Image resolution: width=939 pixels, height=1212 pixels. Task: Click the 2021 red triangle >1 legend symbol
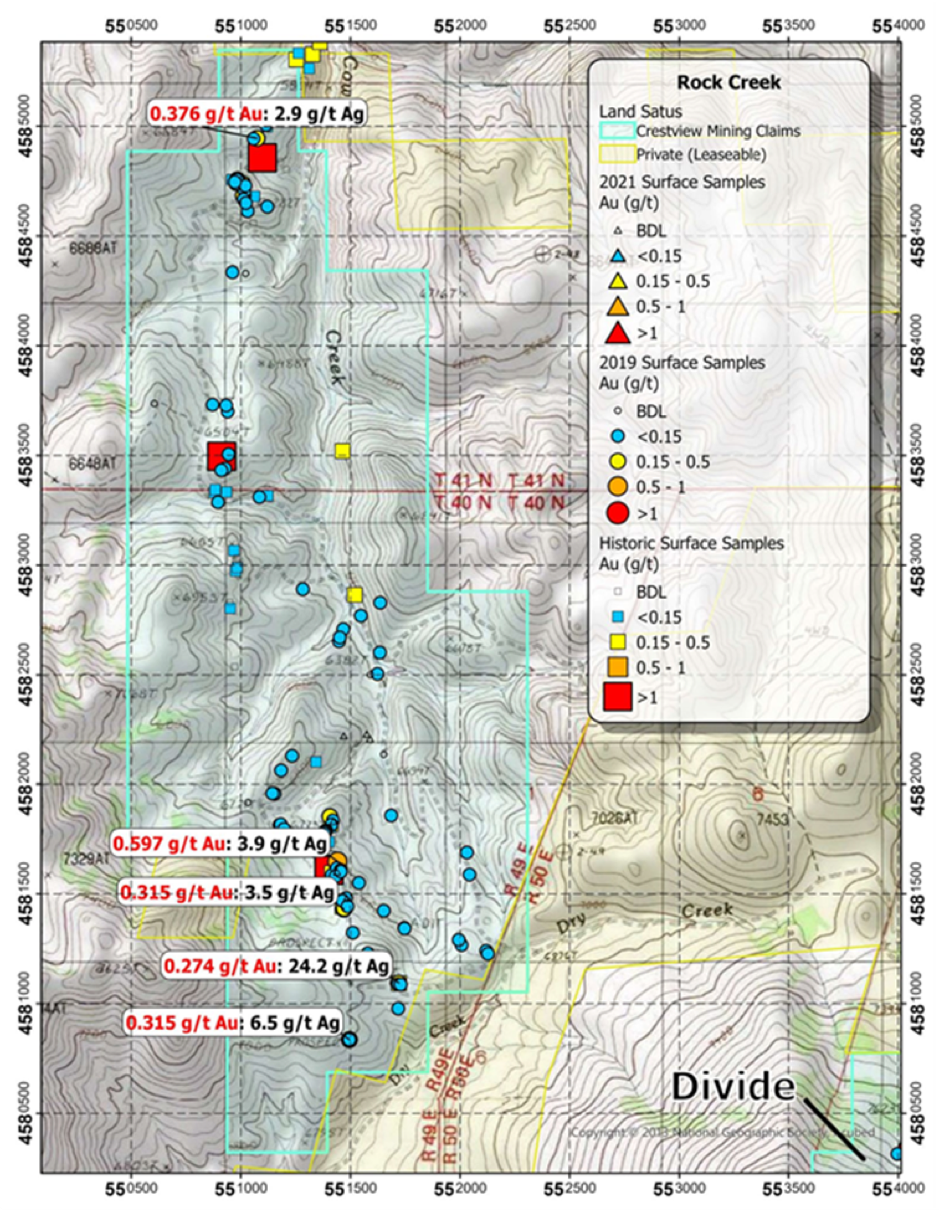tap(618, 333)
